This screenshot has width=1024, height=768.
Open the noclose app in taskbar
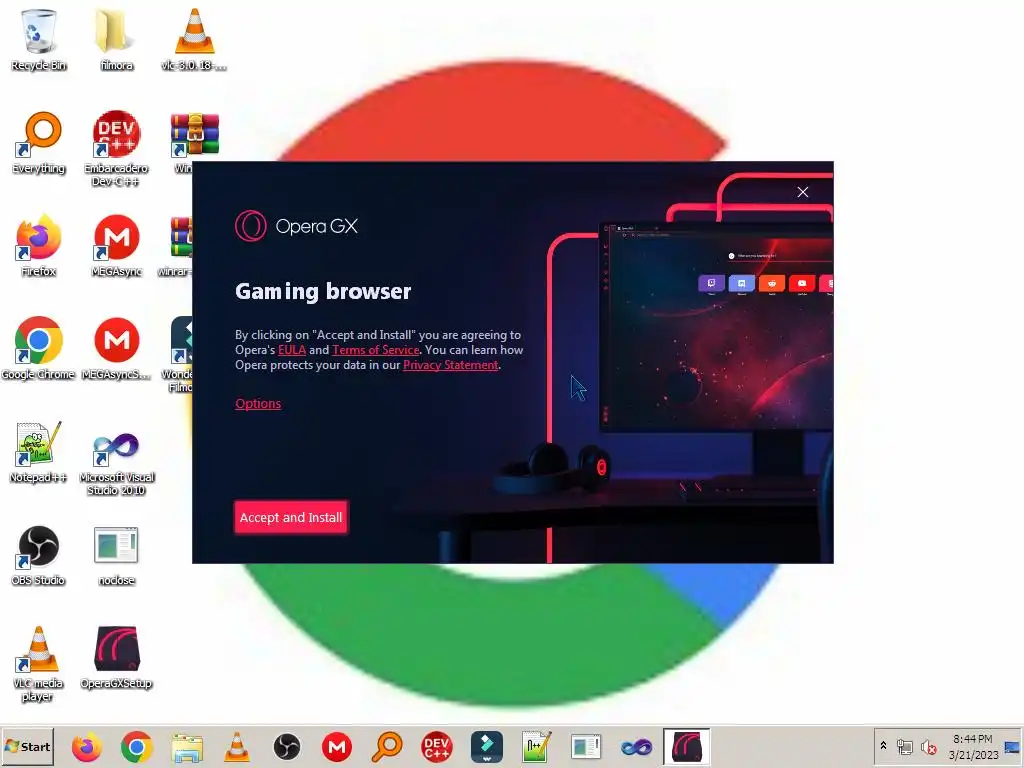click(x=586, y=746)
